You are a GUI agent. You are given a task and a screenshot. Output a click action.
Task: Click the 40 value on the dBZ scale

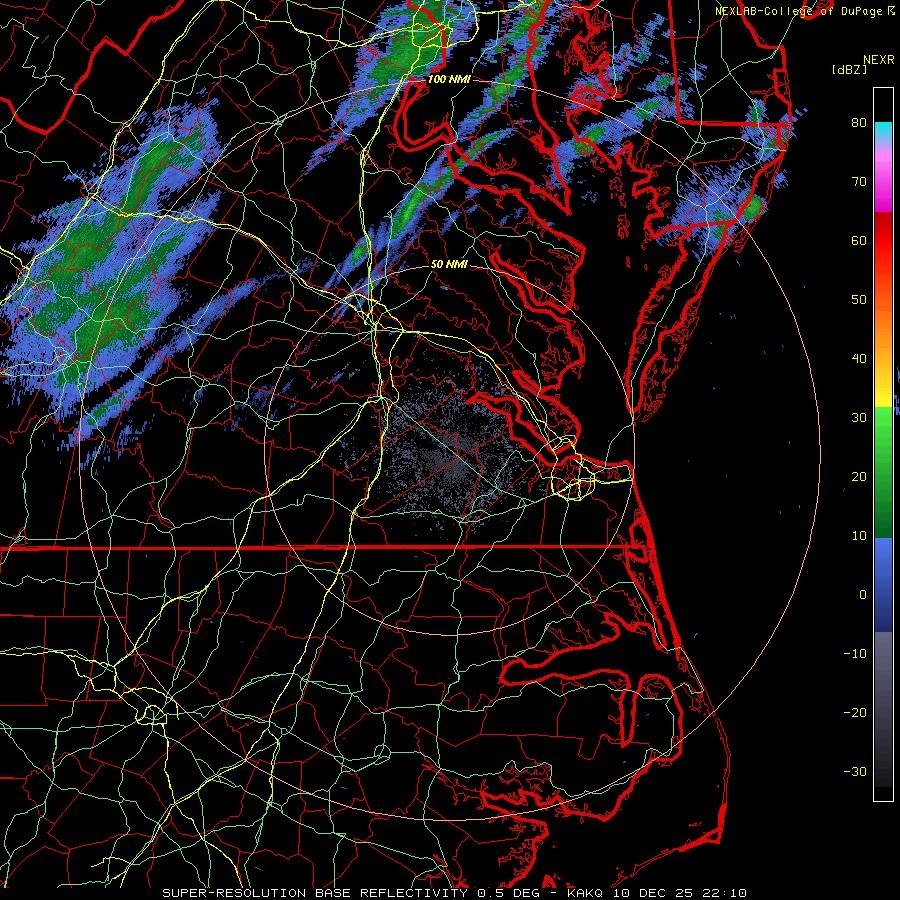859,359
